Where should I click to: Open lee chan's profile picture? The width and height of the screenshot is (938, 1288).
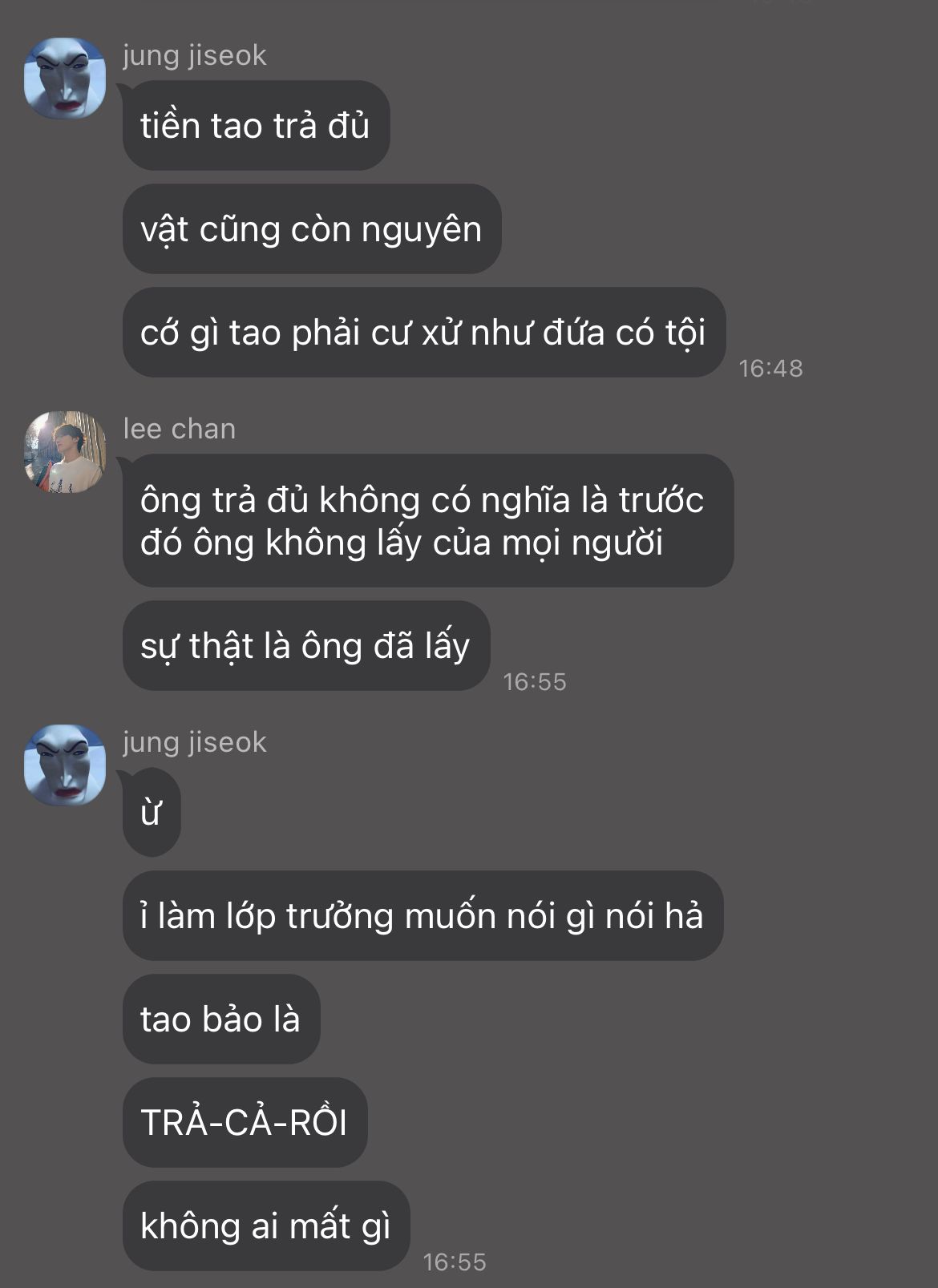tap(65, 451)
